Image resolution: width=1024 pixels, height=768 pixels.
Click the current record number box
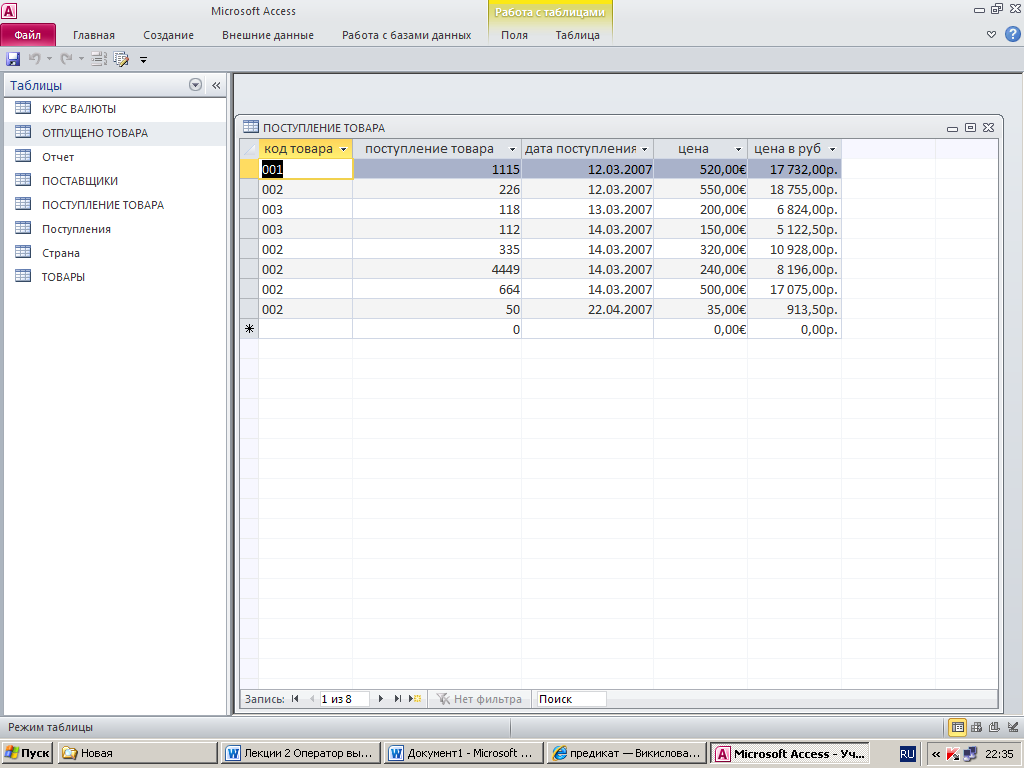tap(344, 699)
